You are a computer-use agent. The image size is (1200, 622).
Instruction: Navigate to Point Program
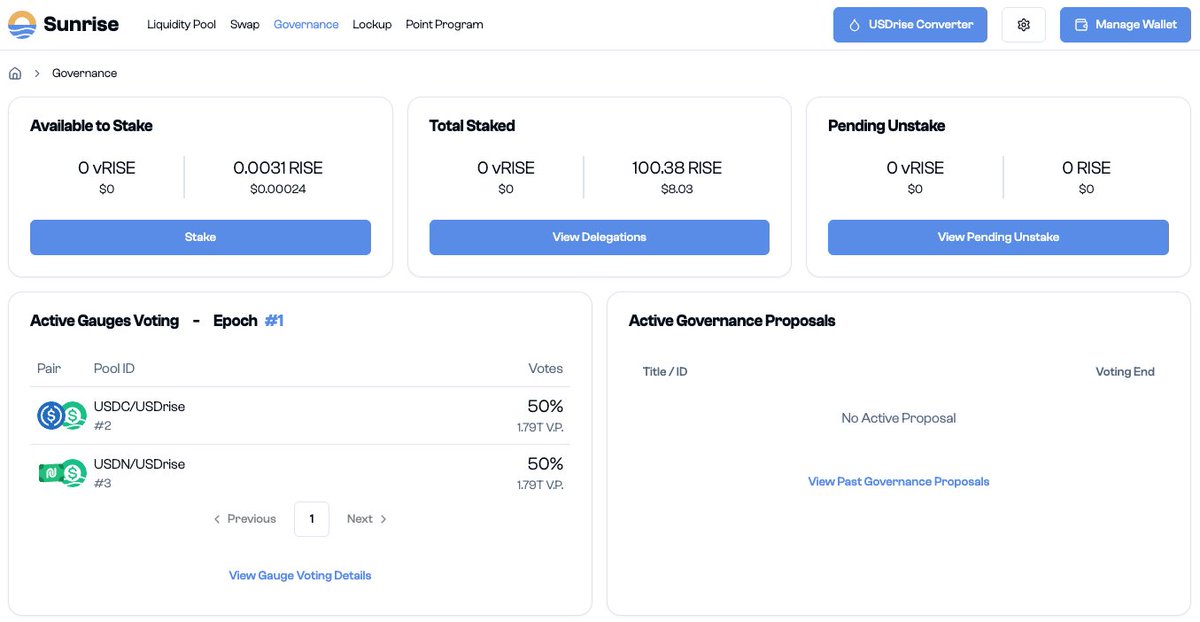click(x=444, y=24)
